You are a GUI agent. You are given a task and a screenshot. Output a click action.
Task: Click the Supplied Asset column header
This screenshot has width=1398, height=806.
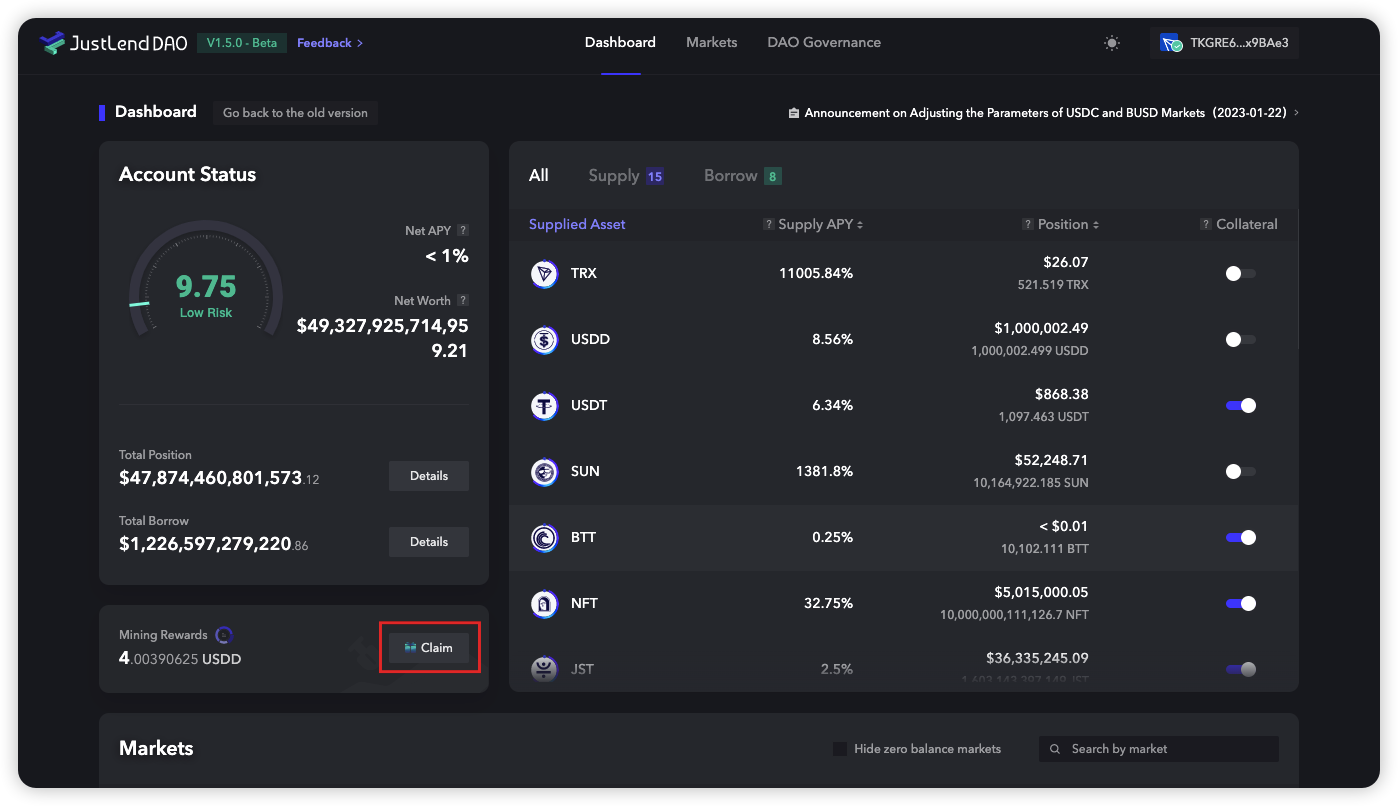click(x=577, y=224)
